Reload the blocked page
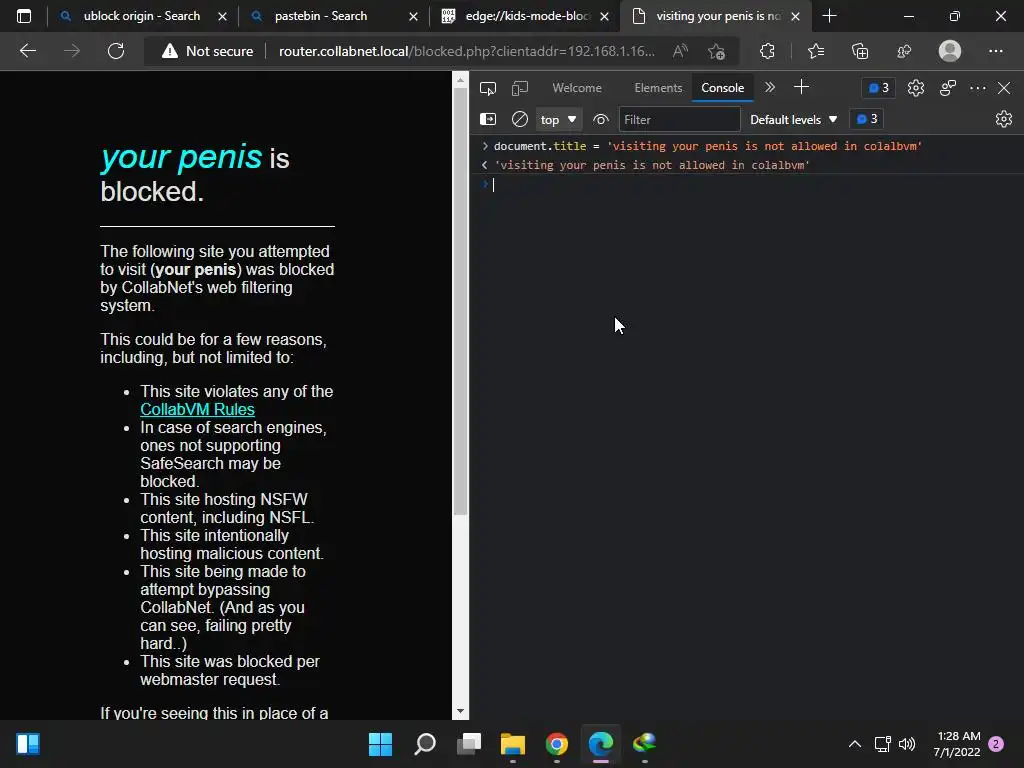1024x768 pixels. click(116, 51)
